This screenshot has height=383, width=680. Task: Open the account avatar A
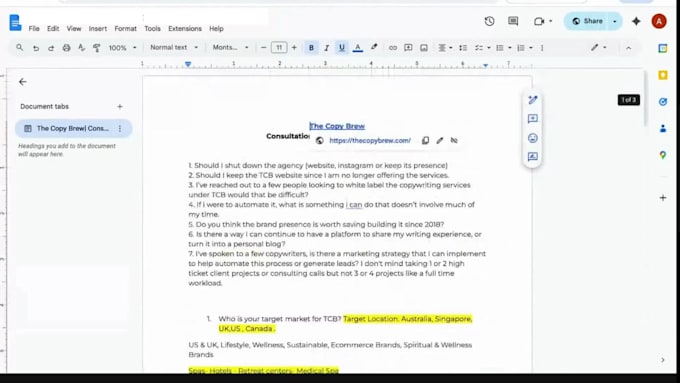click(659, 21)
